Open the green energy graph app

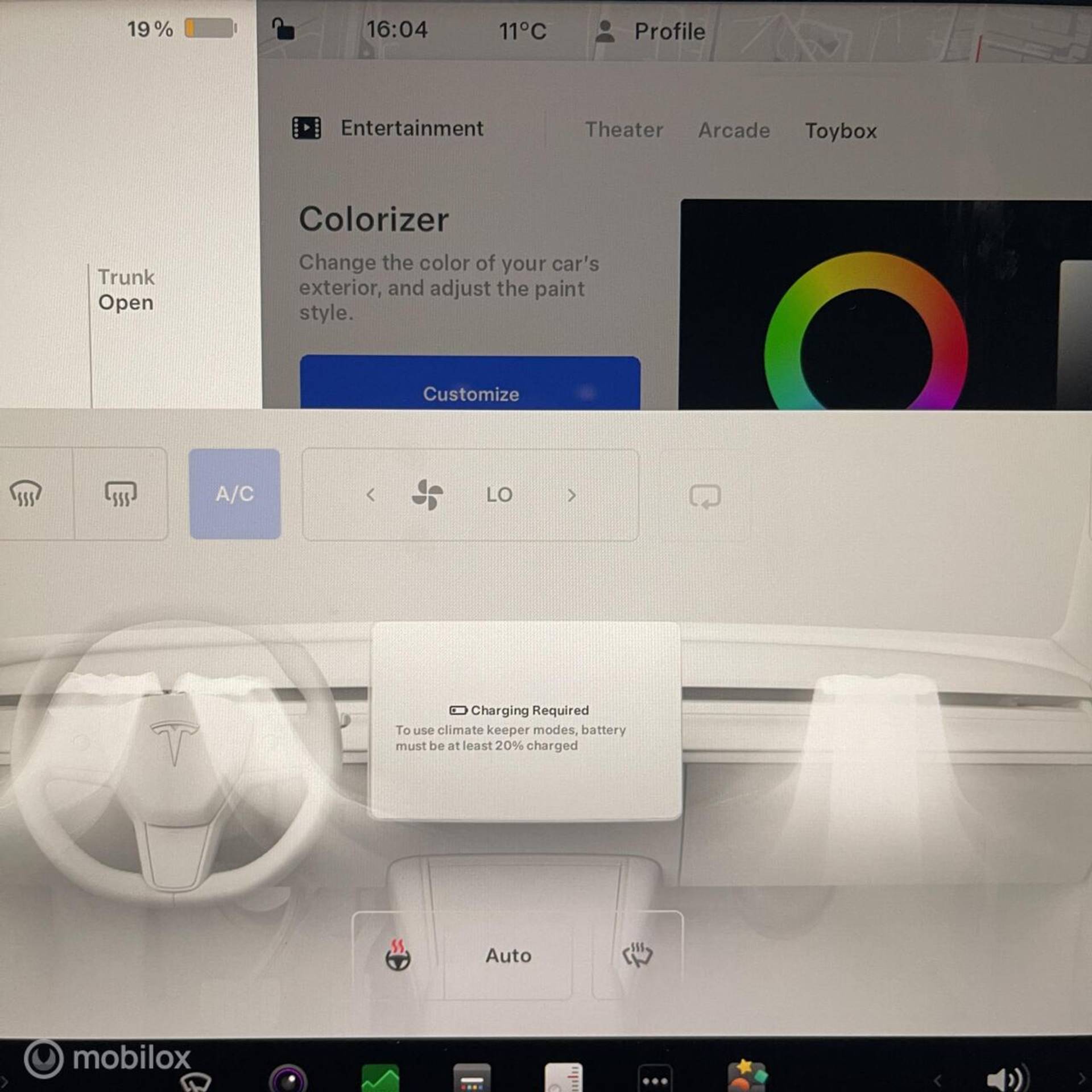(x=380, y=1078)
